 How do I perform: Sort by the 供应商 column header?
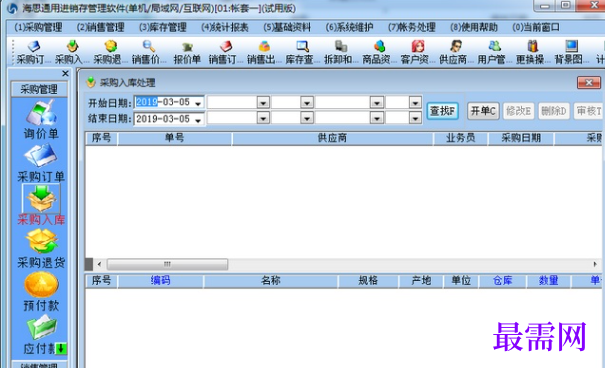pos(332,138)
